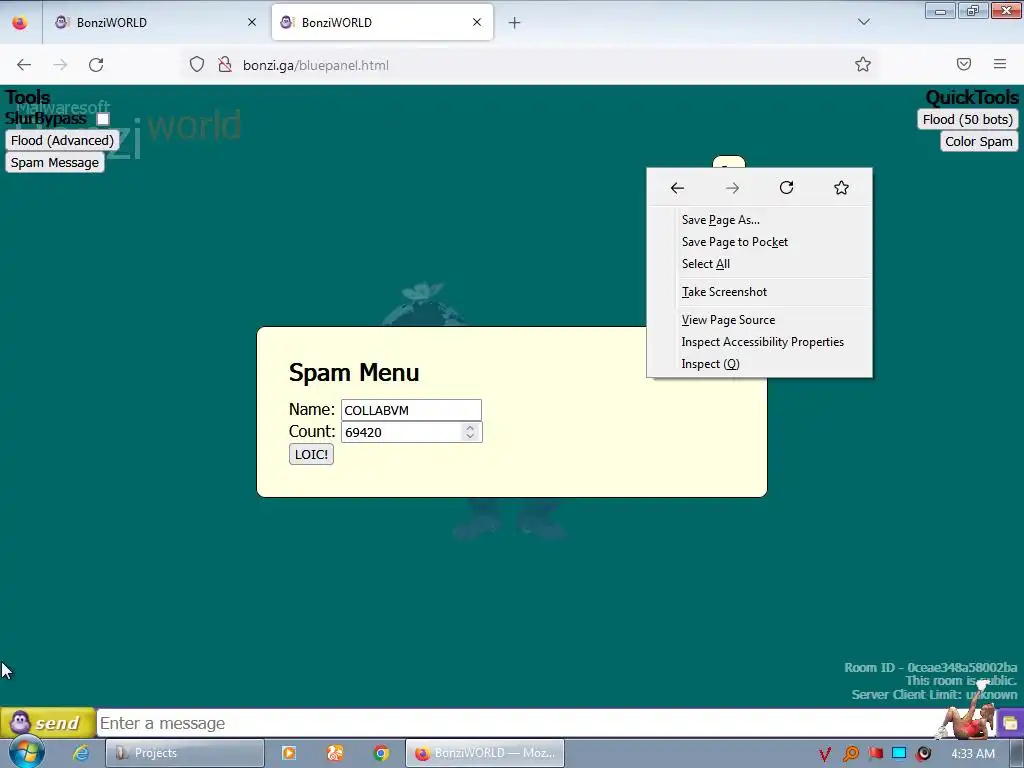Screen dimensions: 1024x768
Task: Open the Windows Start orb
Action: (27, 752)
